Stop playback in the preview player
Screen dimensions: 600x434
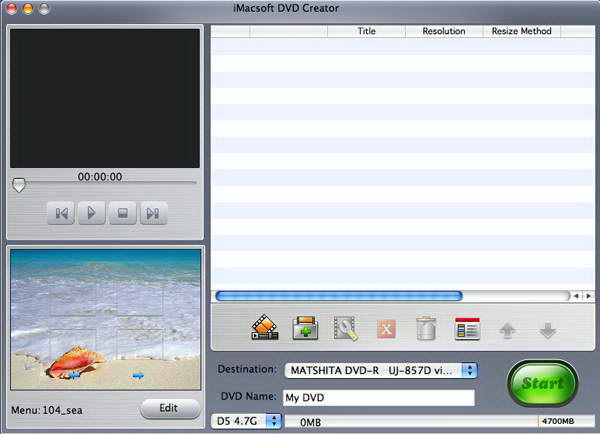(122, 213)
